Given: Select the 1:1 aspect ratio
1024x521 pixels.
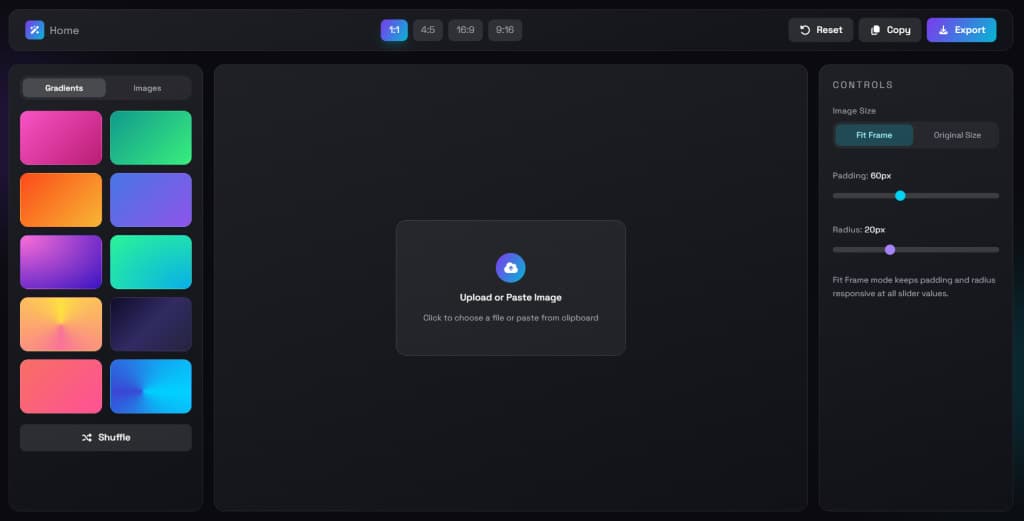Looking at the screenshot, I should tap(394, 30).
